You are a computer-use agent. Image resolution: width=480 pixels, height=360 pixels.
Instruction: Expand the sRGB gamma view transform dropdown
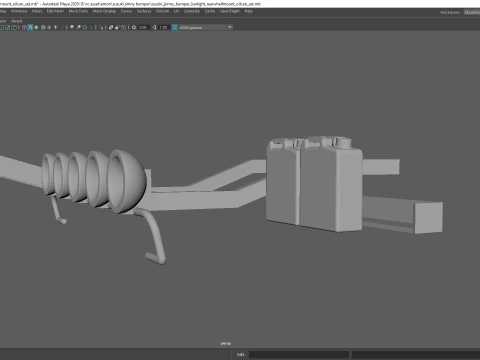230,27
